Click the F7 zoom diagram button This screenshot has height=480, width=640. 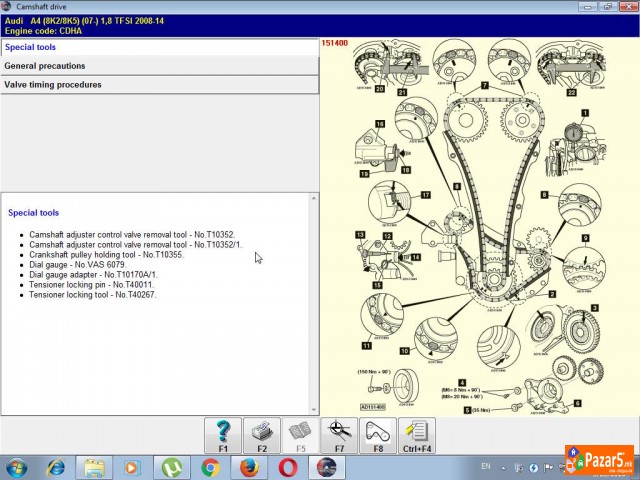pos(339,436)
